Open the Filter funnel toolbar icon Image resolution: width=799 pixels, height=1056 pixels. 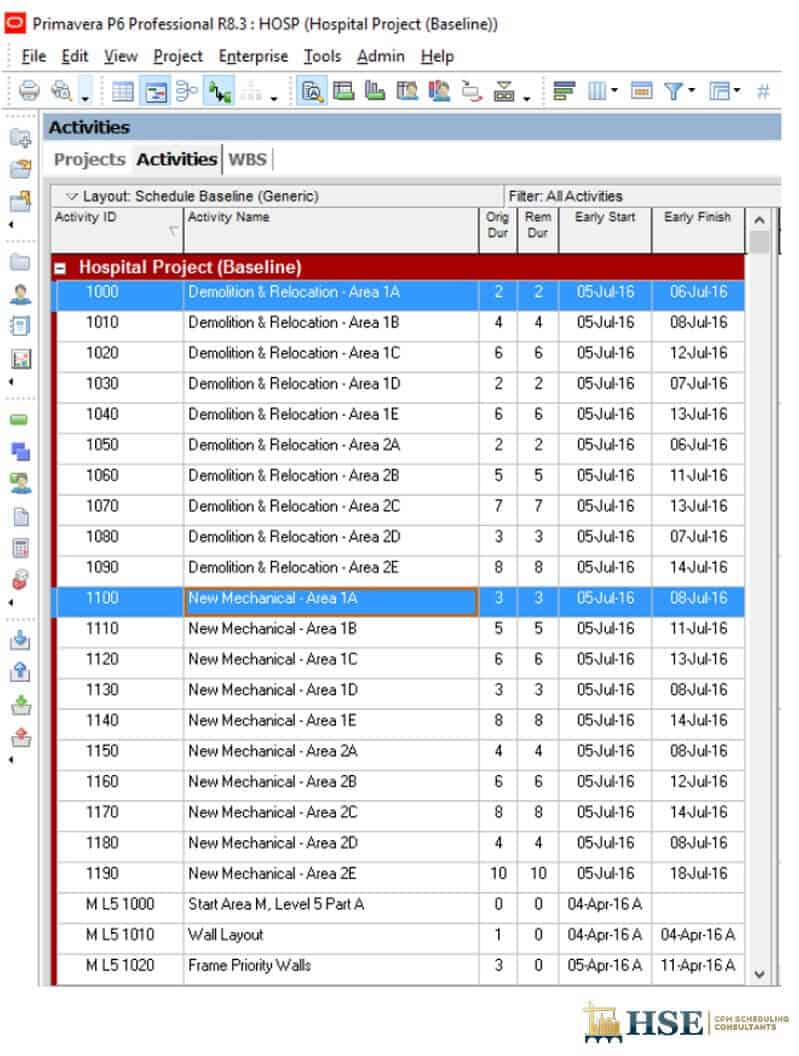click(x=673, y=92)
